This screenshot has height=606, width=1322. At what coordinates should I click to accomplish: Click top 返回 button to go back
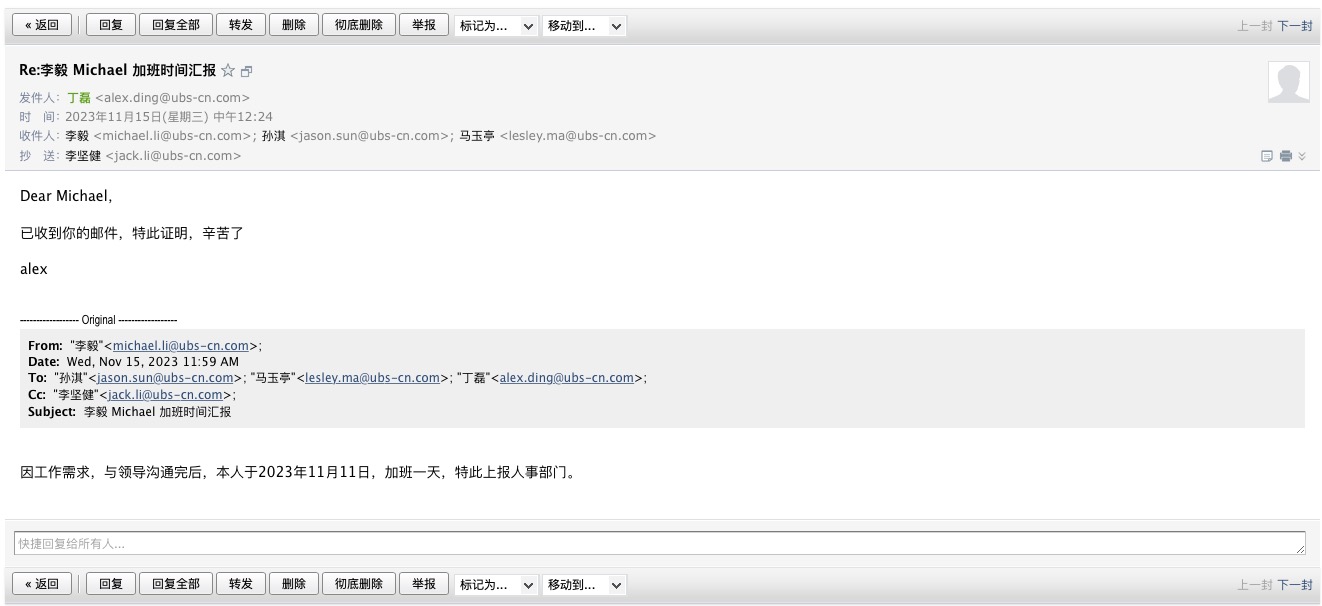[x=42, y=26]
